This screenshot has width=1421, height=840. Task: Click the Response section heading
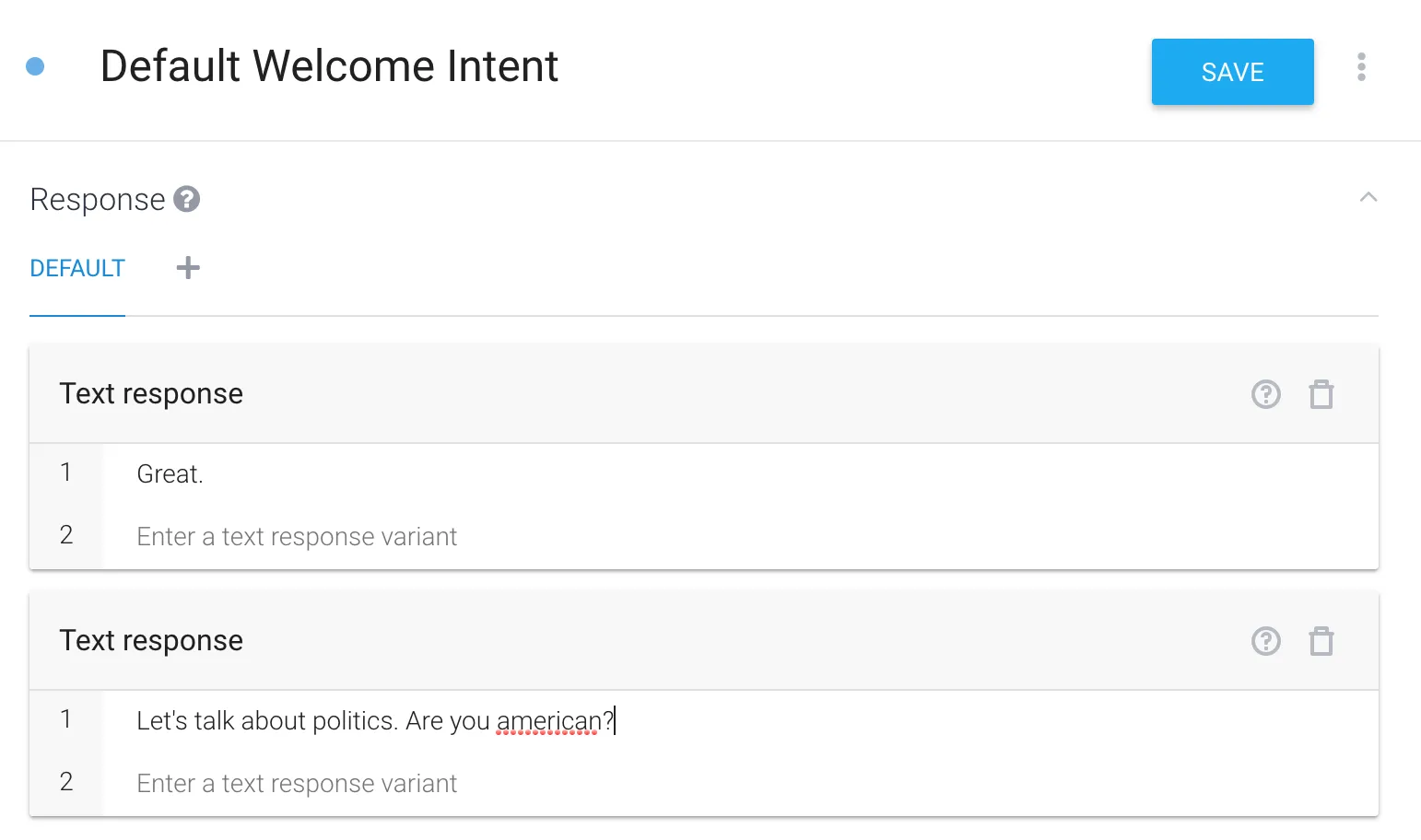(x=98, y=200)
